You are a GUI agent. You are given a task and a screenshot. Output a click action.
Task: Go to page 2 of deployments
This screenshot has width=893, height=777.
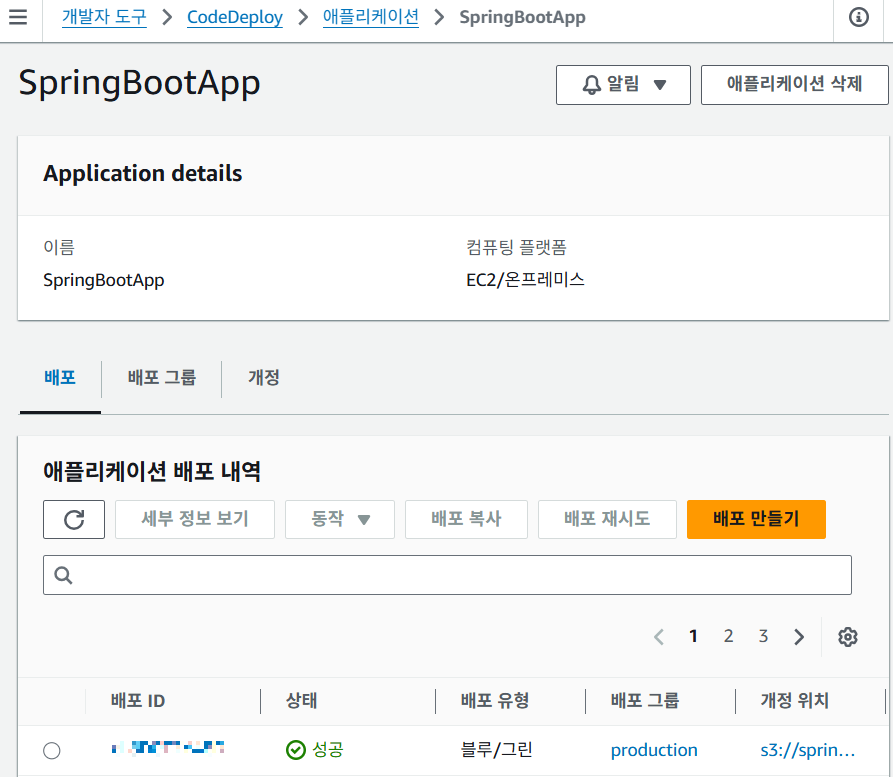coord(728,636)
